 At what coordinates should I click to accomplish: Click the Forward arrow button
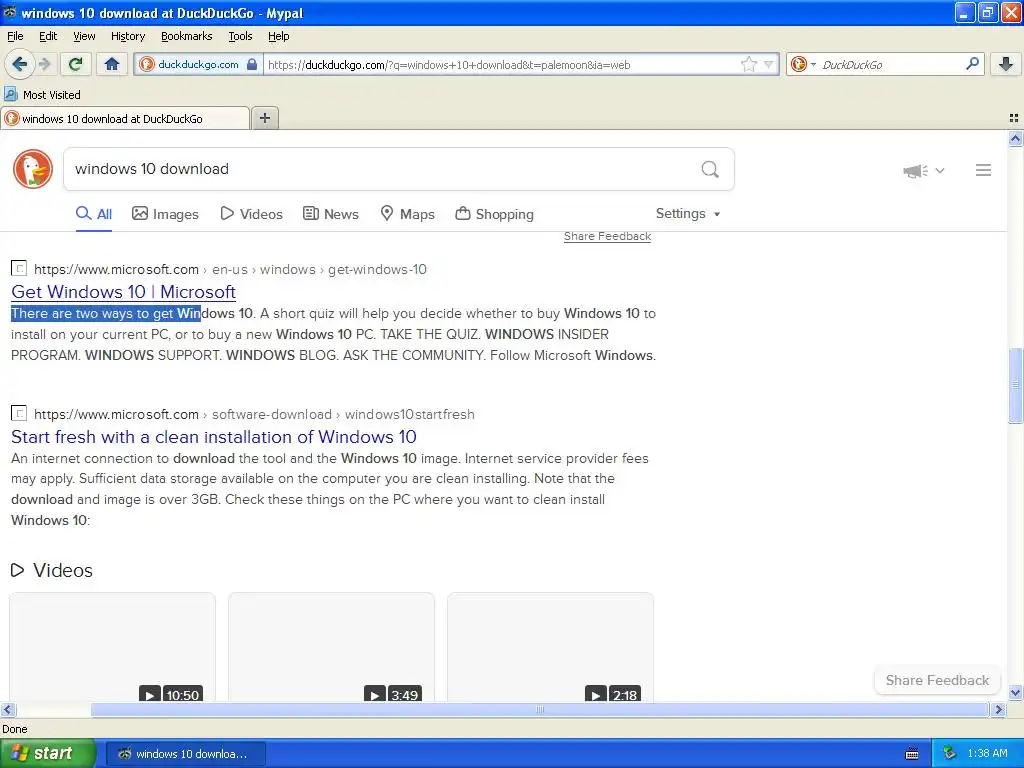pos(44,64)
